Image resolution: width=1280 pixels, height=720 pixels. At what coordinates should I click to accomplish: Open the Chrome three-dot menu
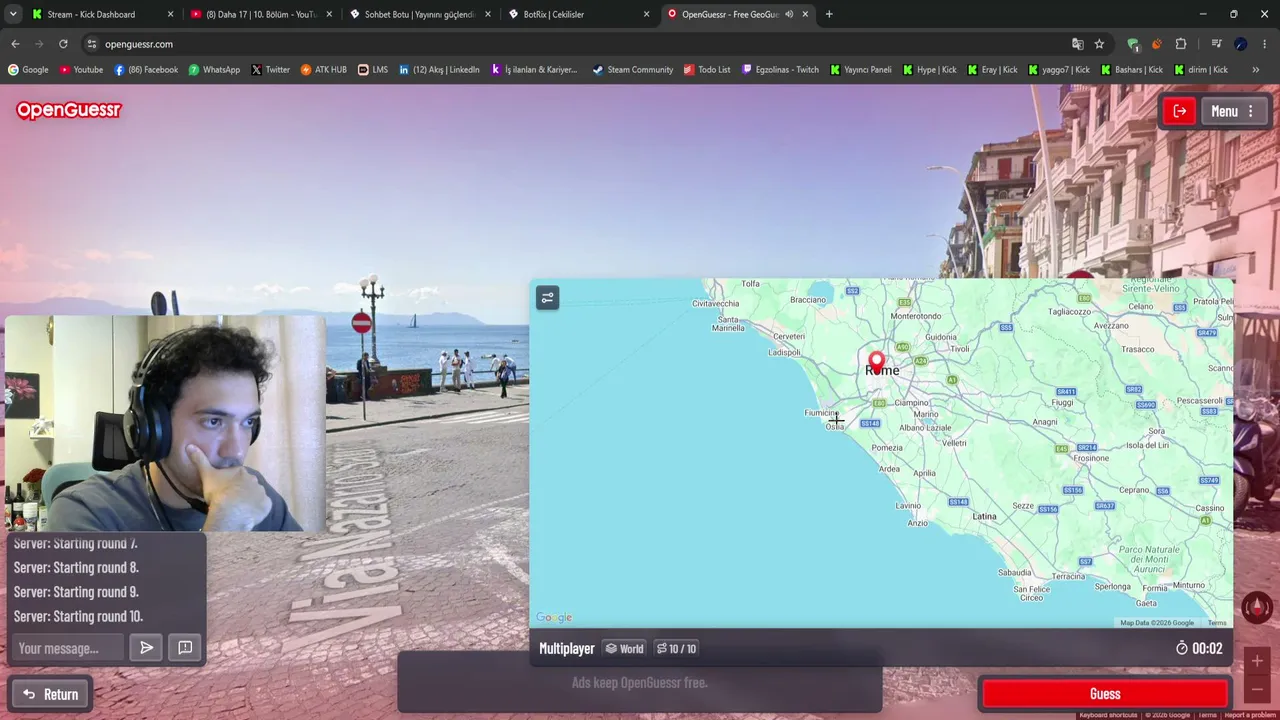[x=1265, y=44]
